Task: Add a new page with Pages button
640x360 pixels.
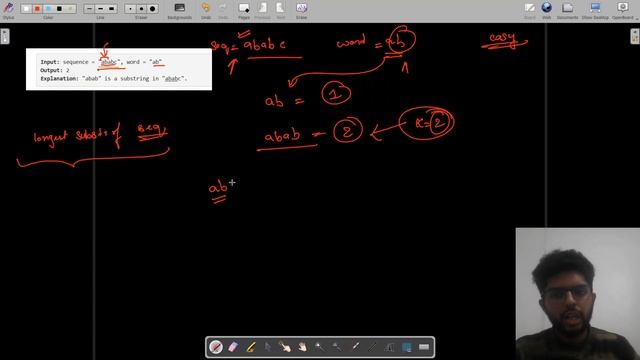Action: pyautogui.click(x=244, y=10)
